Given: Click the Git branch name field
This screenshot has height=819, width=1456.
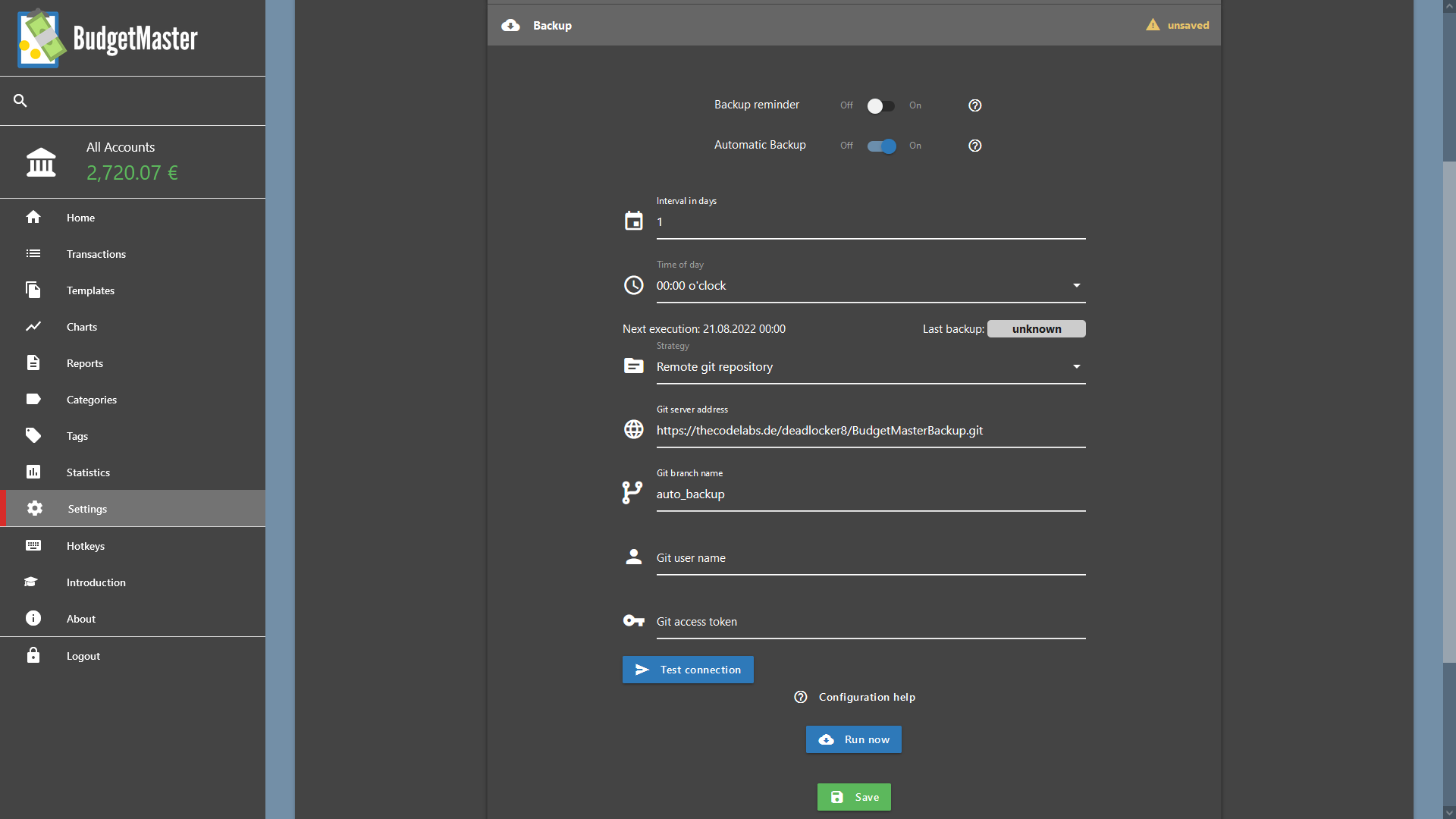Looking at the screenshot, I should 871,494.
